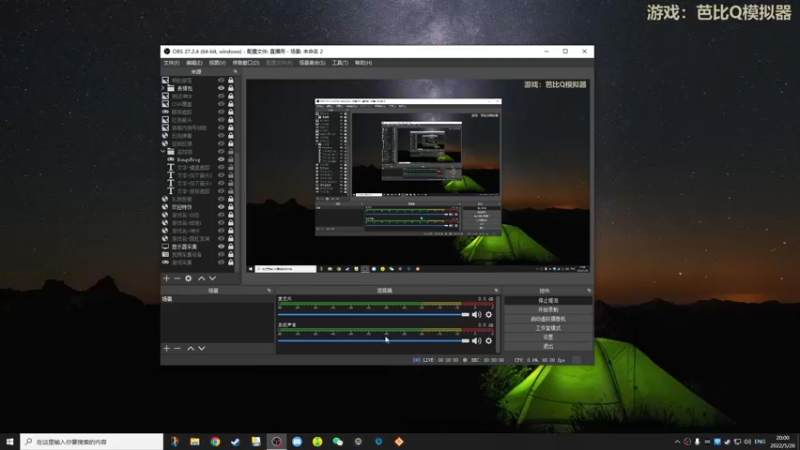800x450 pixels.
Task: Open the 视图(V) menu
Action: tap(217, 63)
